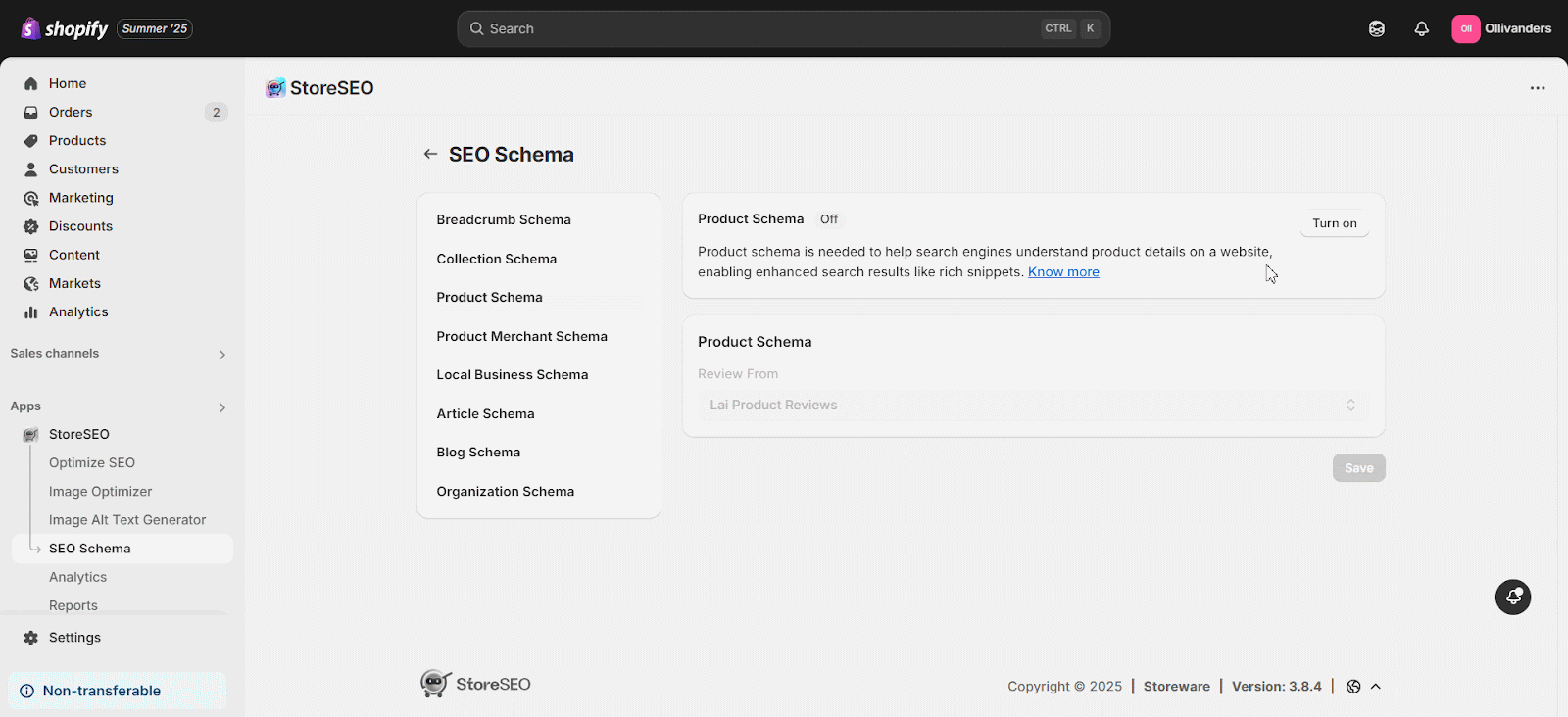The image size is (1568, 717).
Task: Click the Off status badge
Action: [x=829, y=219]
